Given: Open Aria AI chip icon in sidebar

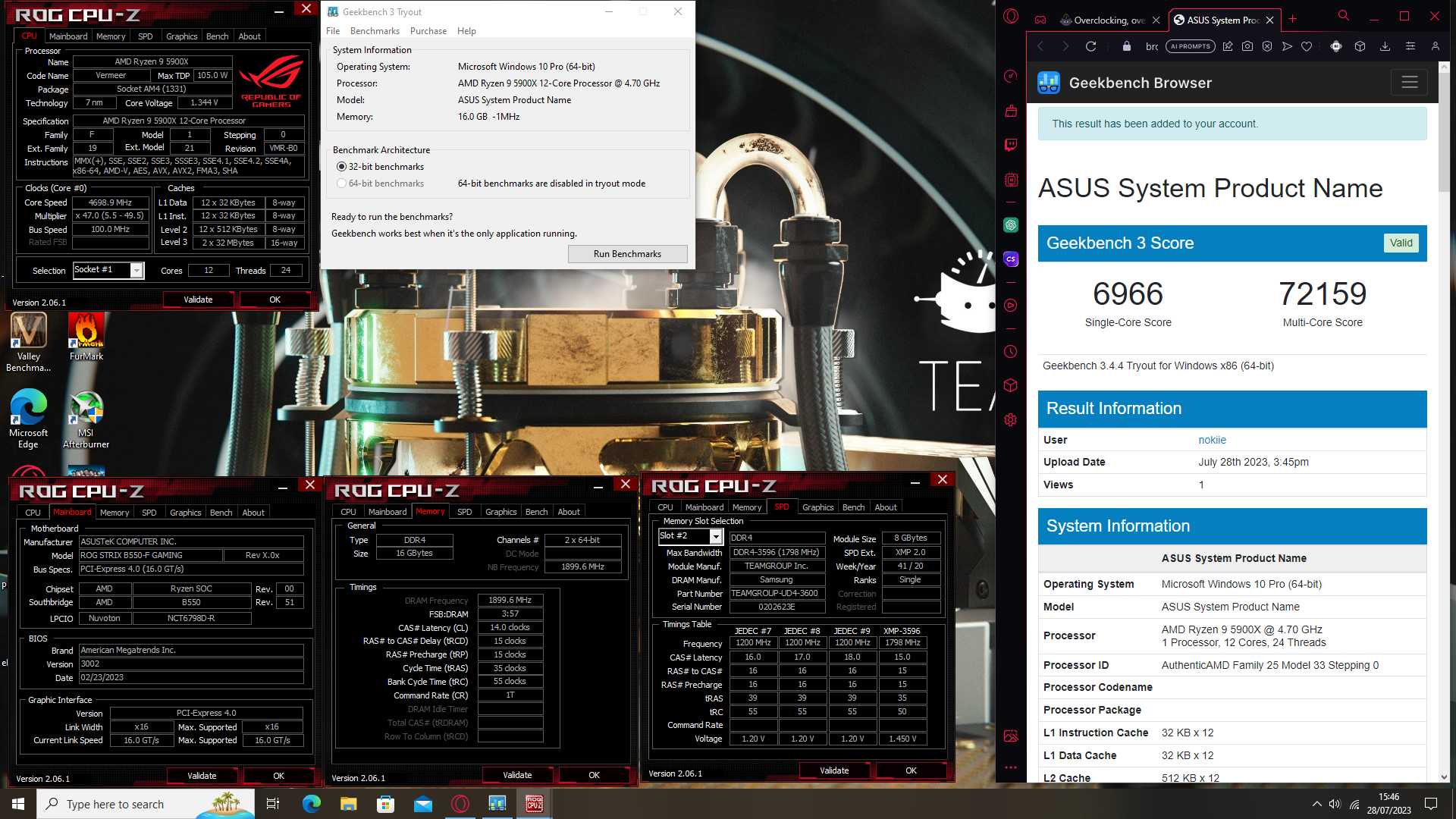Looking at the screenshot, I should [x=1010, y=180].
